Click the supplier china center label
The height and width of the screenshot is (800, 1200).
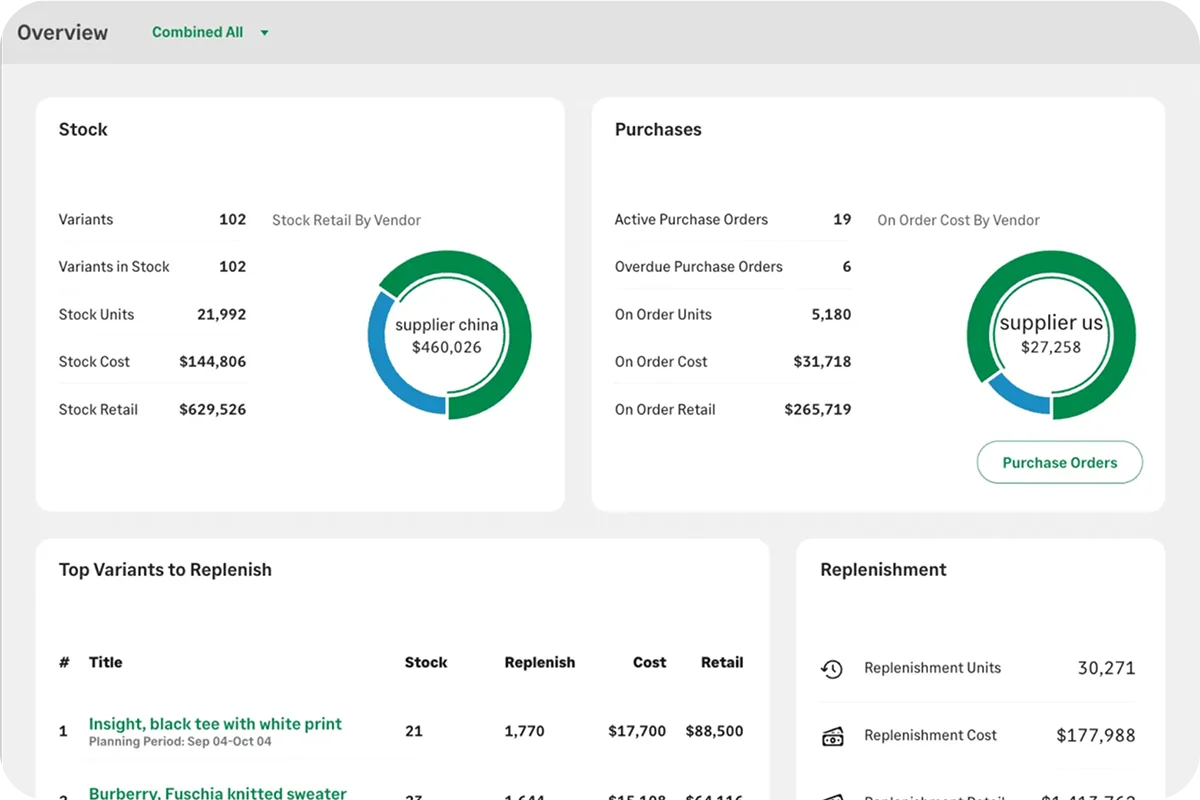coord(446,325)
